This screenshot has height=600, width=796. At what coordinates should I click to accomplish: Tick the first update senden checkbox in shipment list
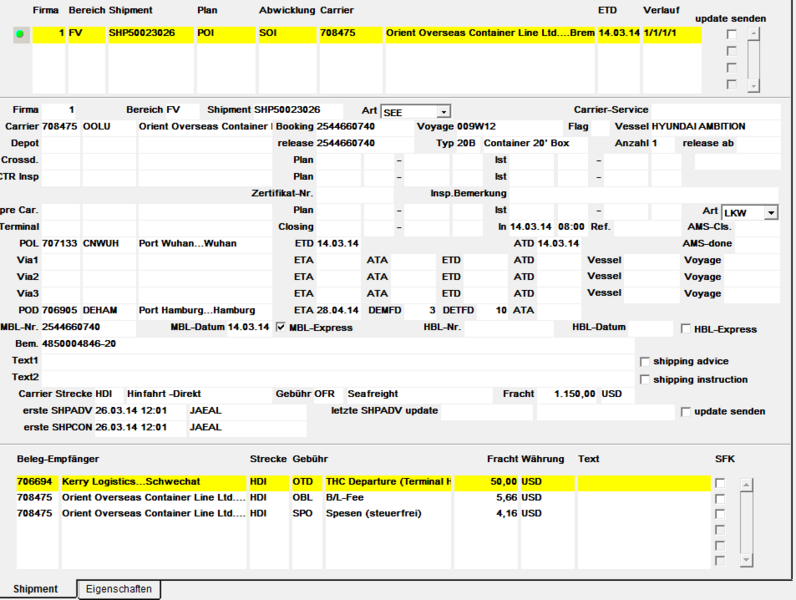pyautogui.click(x=732, y=35)
